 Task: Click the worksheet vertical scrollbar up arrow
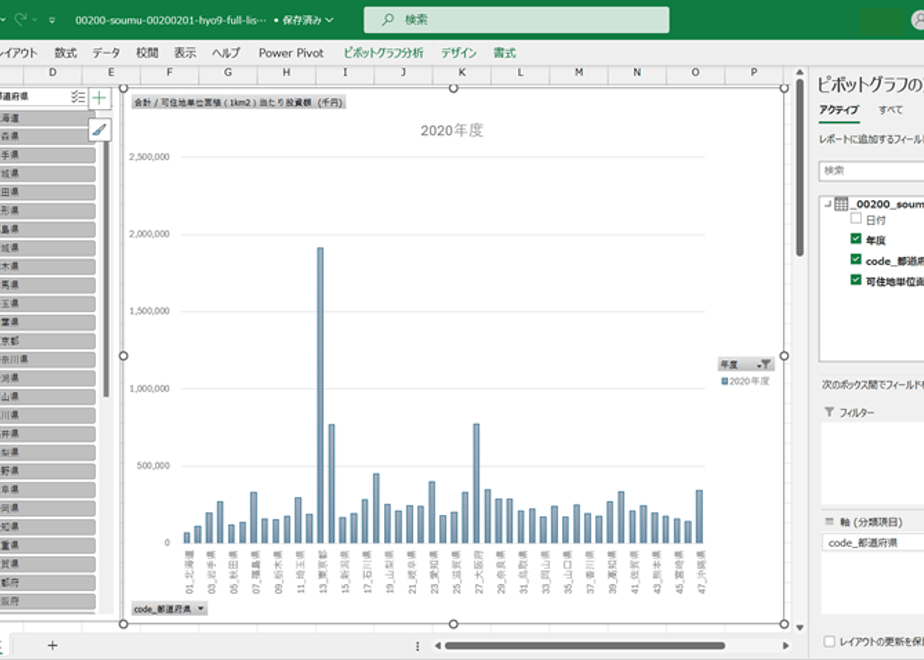coord(800,72)
